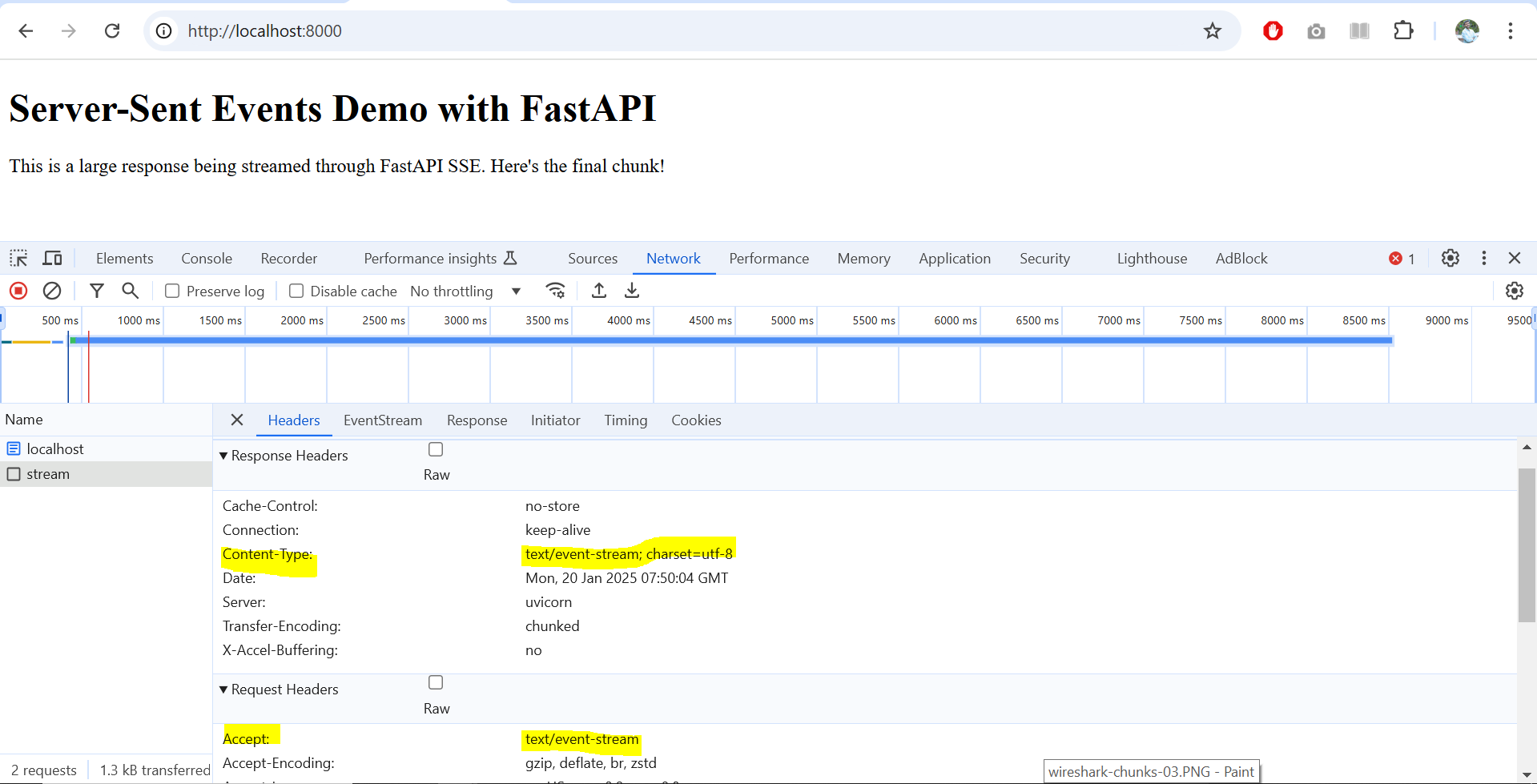This screenshot has height=784, width=1537.
Task: Open the Memory tab
Action: tap(863, 259)
